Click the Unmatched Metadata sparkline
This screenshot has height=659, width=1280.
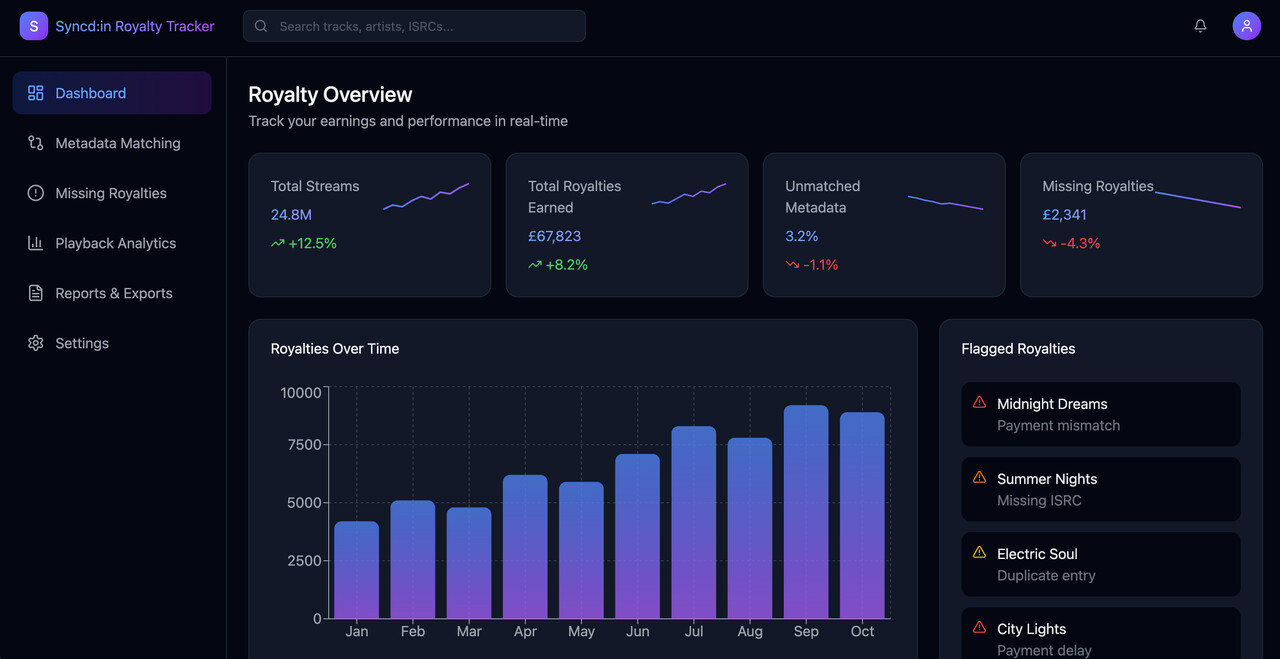pyautogui.click(x=946, y=203)
